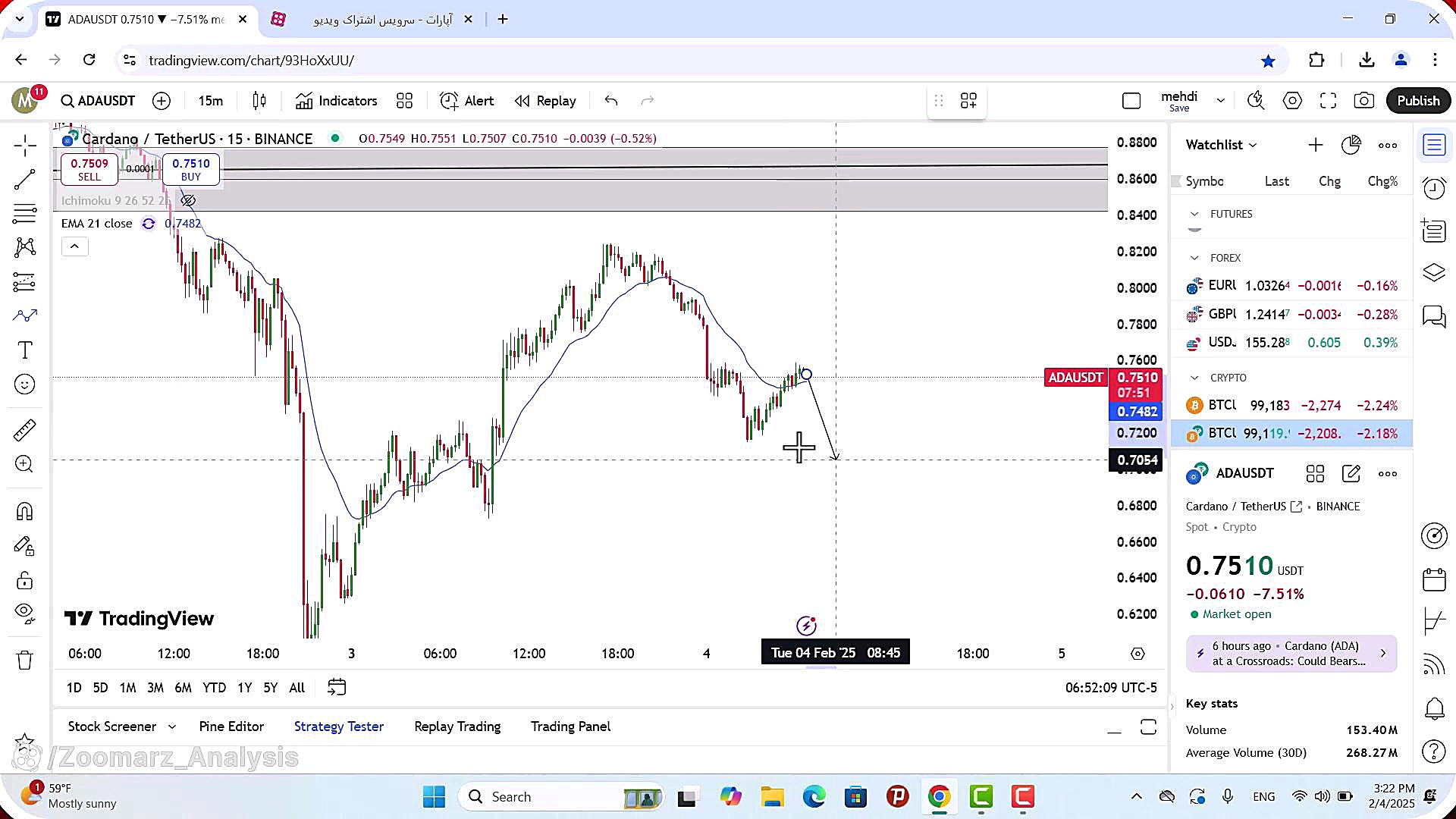Open indicator templates grid
1456x819 pixels.
click(x=405, y=101)
